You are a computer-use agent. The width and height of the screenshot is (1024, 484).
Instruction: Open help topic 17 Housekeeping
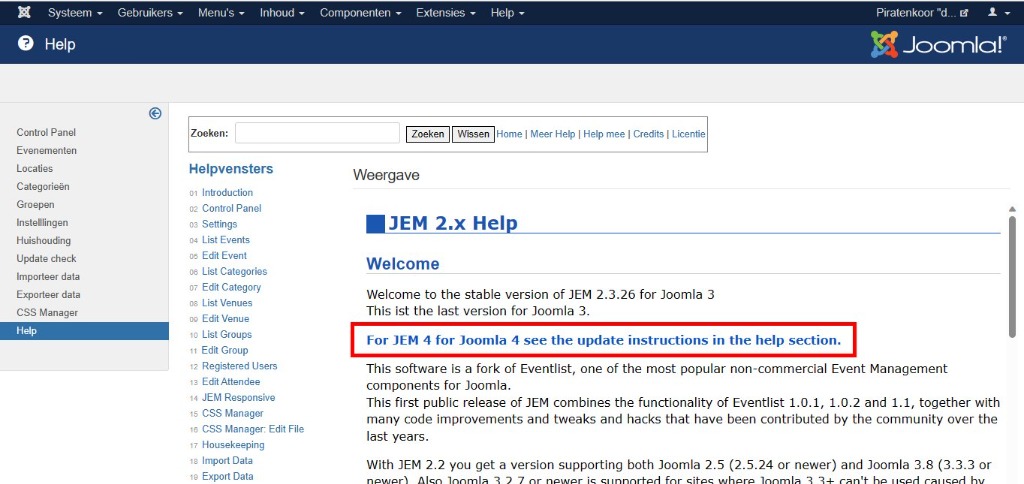pyautogui.click(x=233, y=445)
